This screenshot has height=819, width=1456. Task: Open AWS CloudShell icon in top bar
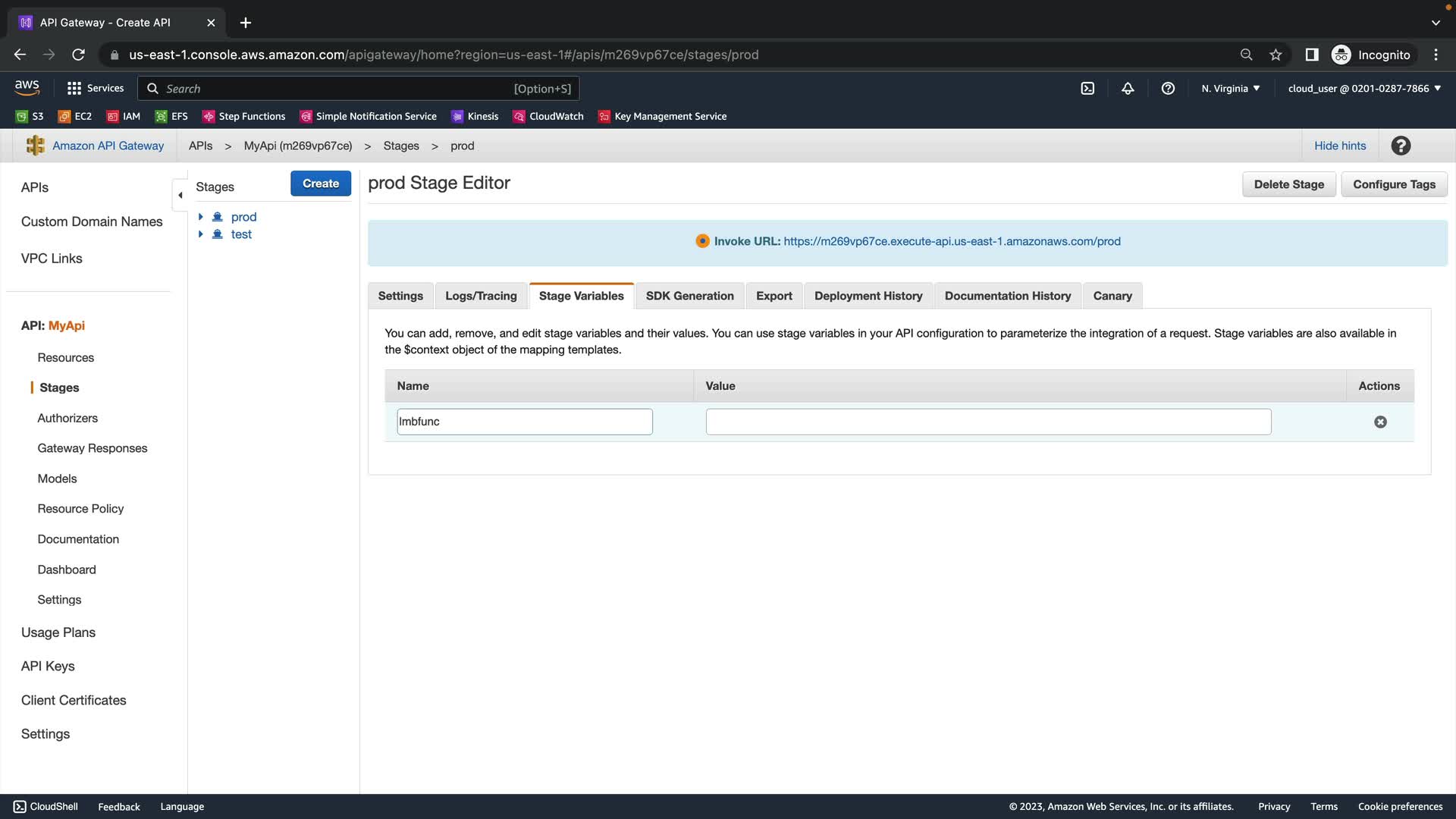(x=1087, y=89)
